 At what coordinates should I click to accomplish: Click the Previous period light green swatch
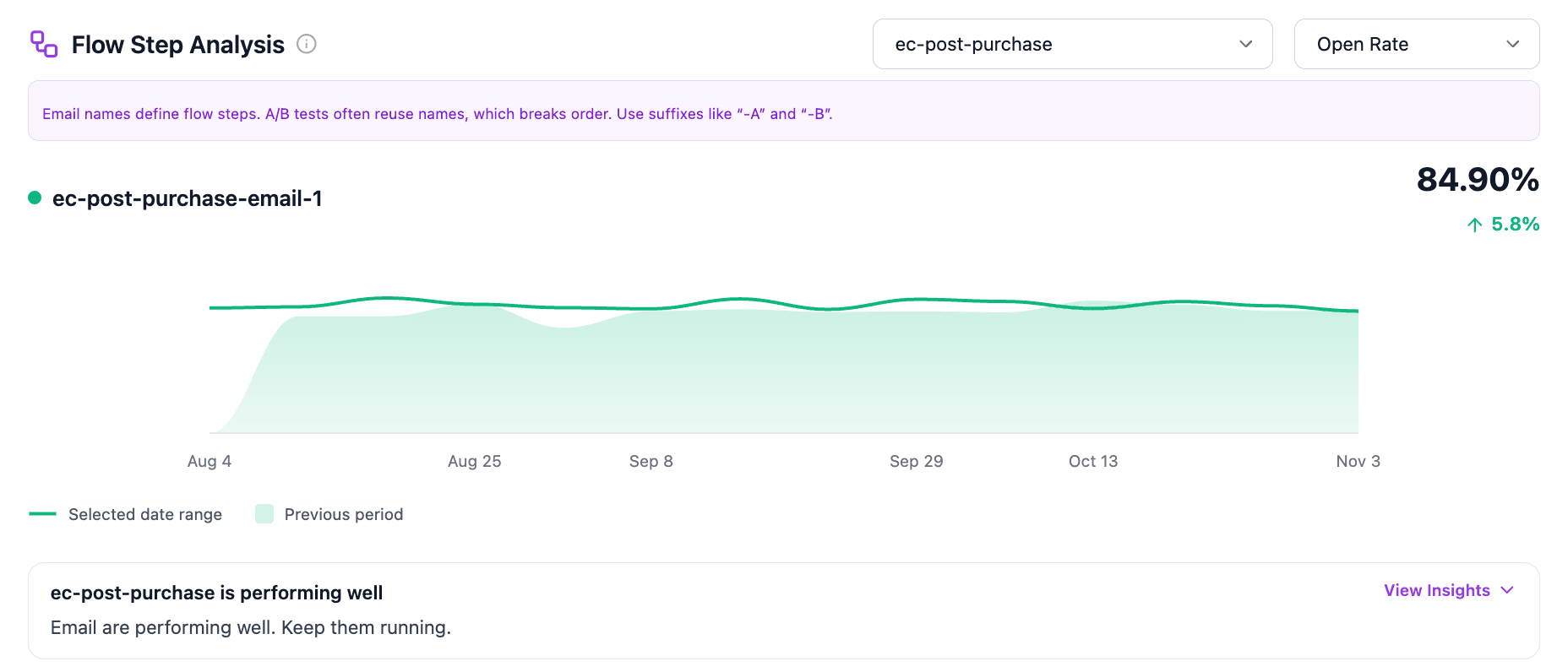(264, 513)
